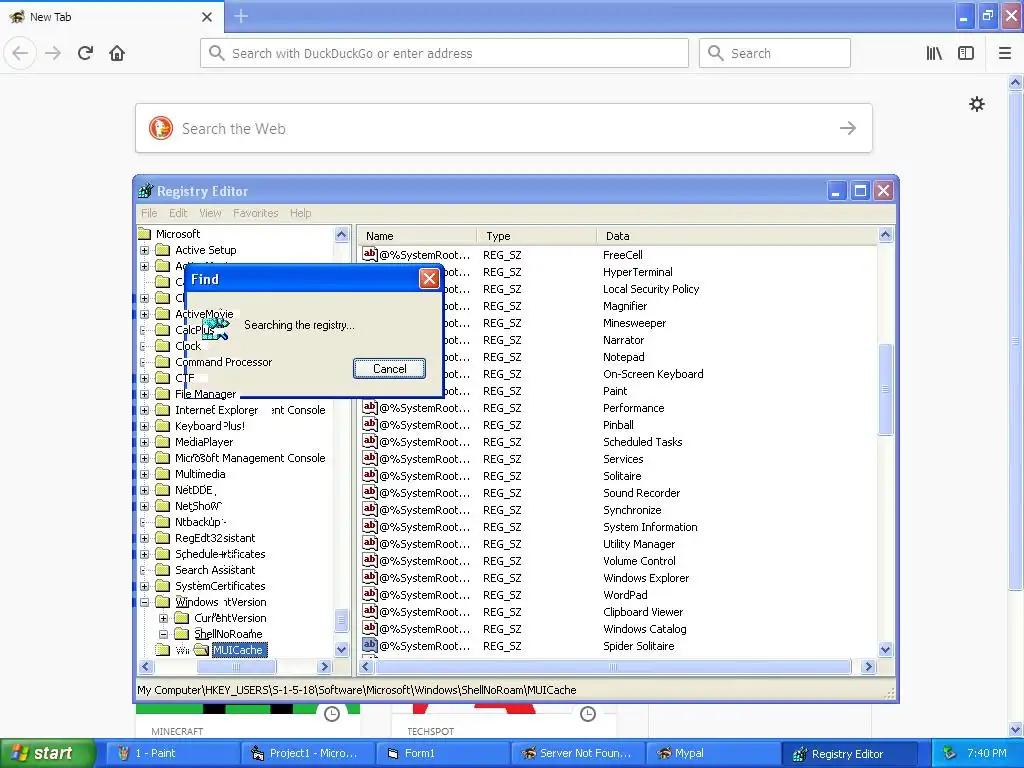Click the values pane horizontal scrollbar thumb
Viewport: 1024px width, 768px height.
613,667
